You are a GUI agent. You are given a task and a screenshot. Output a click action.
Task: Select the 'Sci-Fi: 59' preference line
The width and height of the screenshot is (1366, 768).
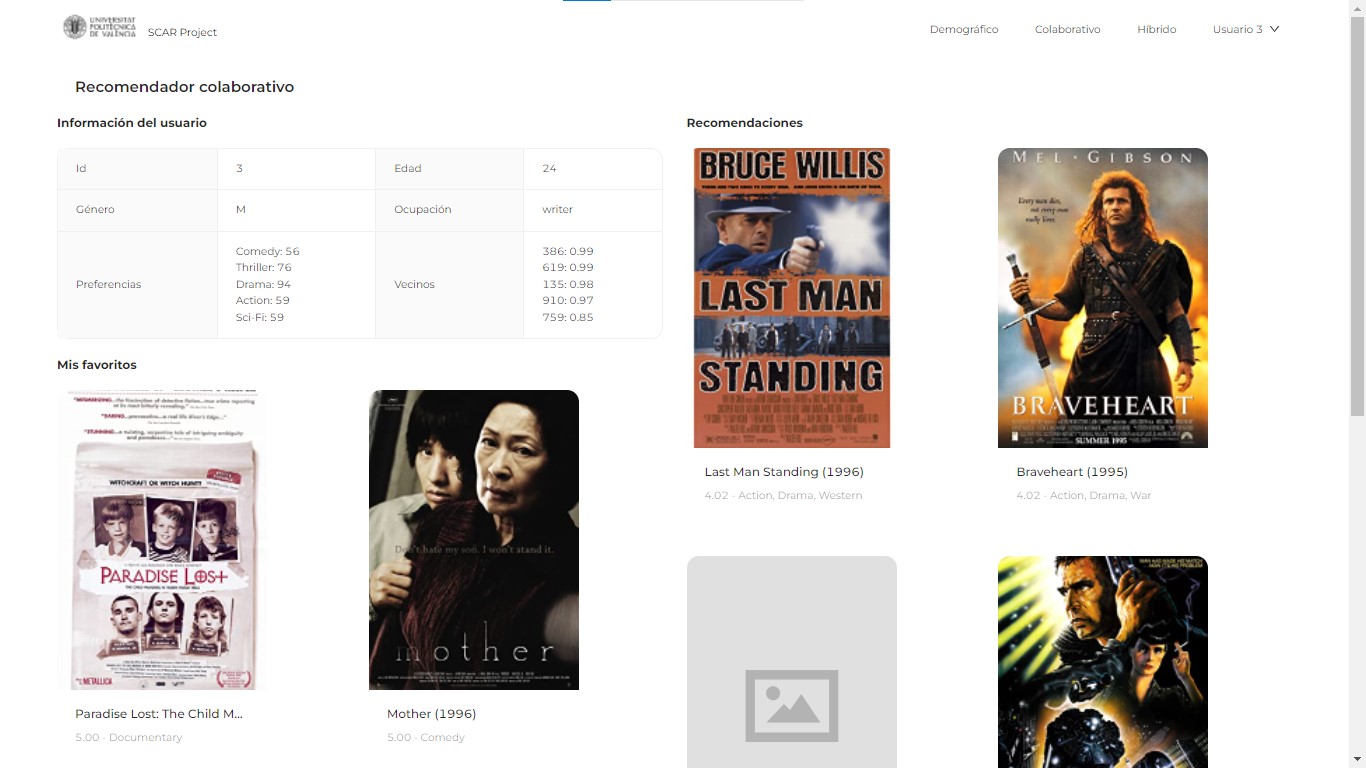coord(260,317)
